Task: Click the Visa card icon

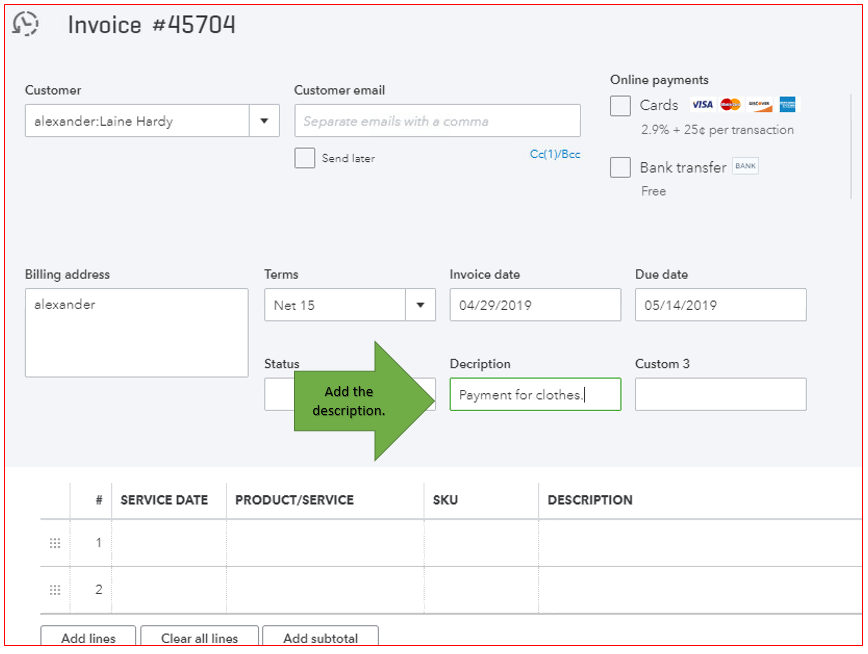Action: point(702,105)
